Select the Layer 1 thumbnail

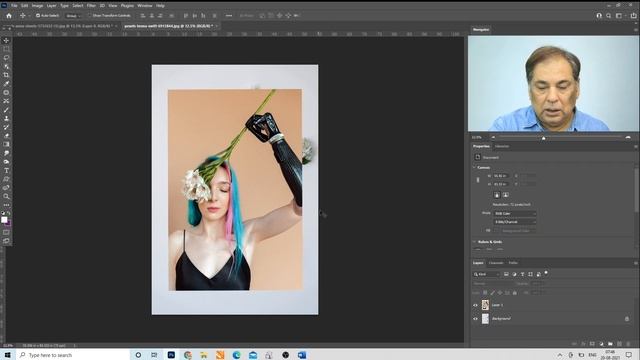point(485,305)
